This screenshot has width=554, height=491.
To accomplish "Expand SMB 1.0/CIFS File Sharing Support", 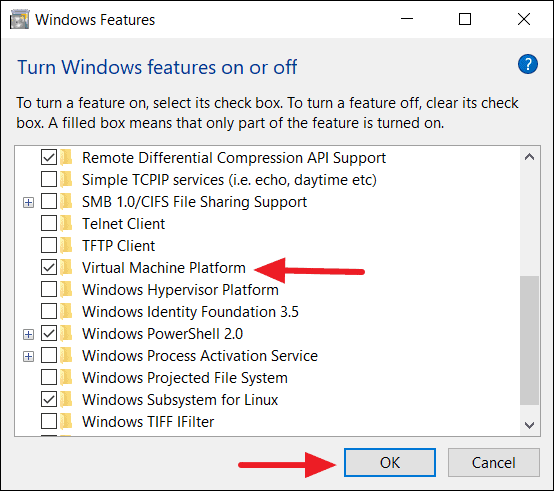I will [28, 202].
